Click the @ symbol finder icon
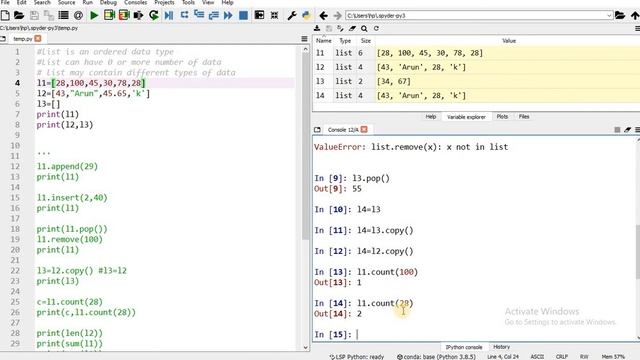 (x=78, y=16)
